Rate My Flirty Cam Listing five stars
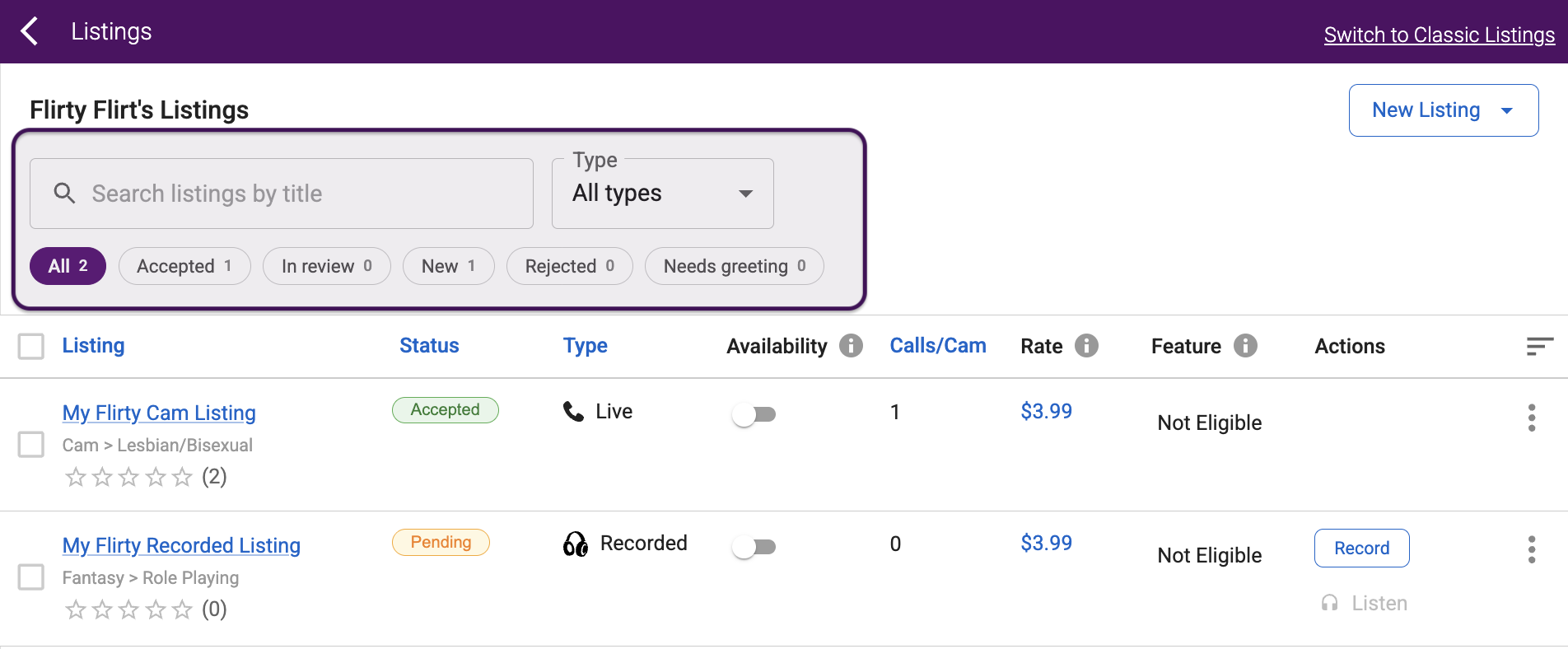The width and height of the screenshot is (1568, 649). [x=182, y=477]
